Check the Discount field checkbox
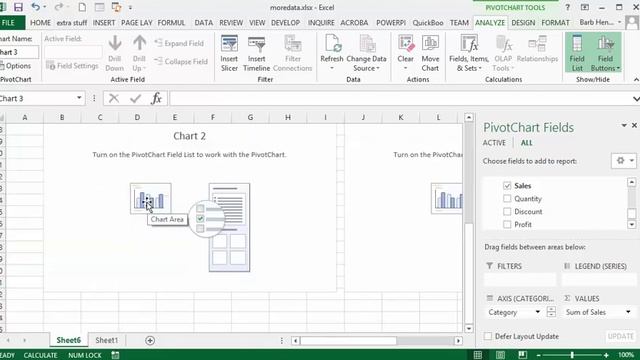The height and width of the screenshot is (360, 640). pos(507,212)
